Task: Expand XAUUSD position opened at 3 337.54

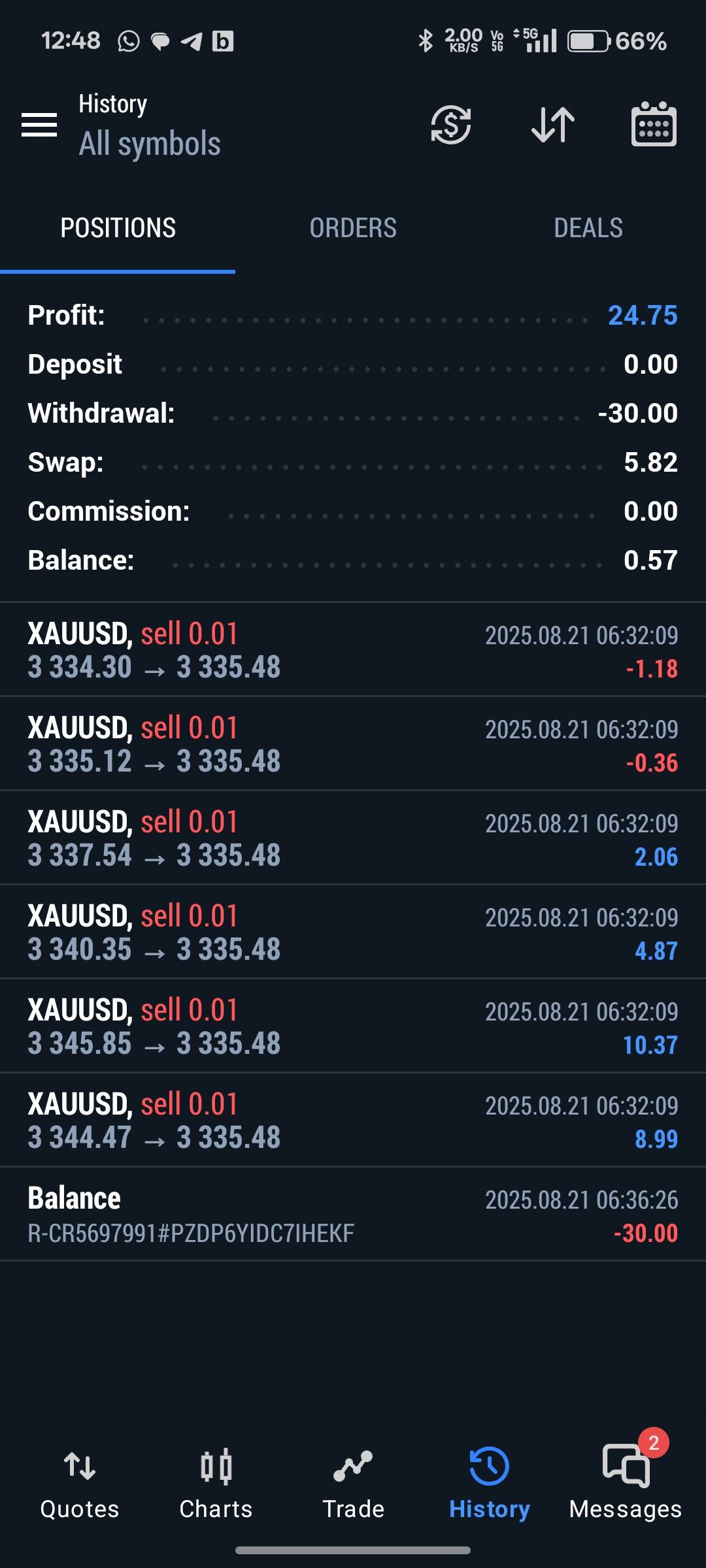Action: pyautogui.click(x=353, y=838)
